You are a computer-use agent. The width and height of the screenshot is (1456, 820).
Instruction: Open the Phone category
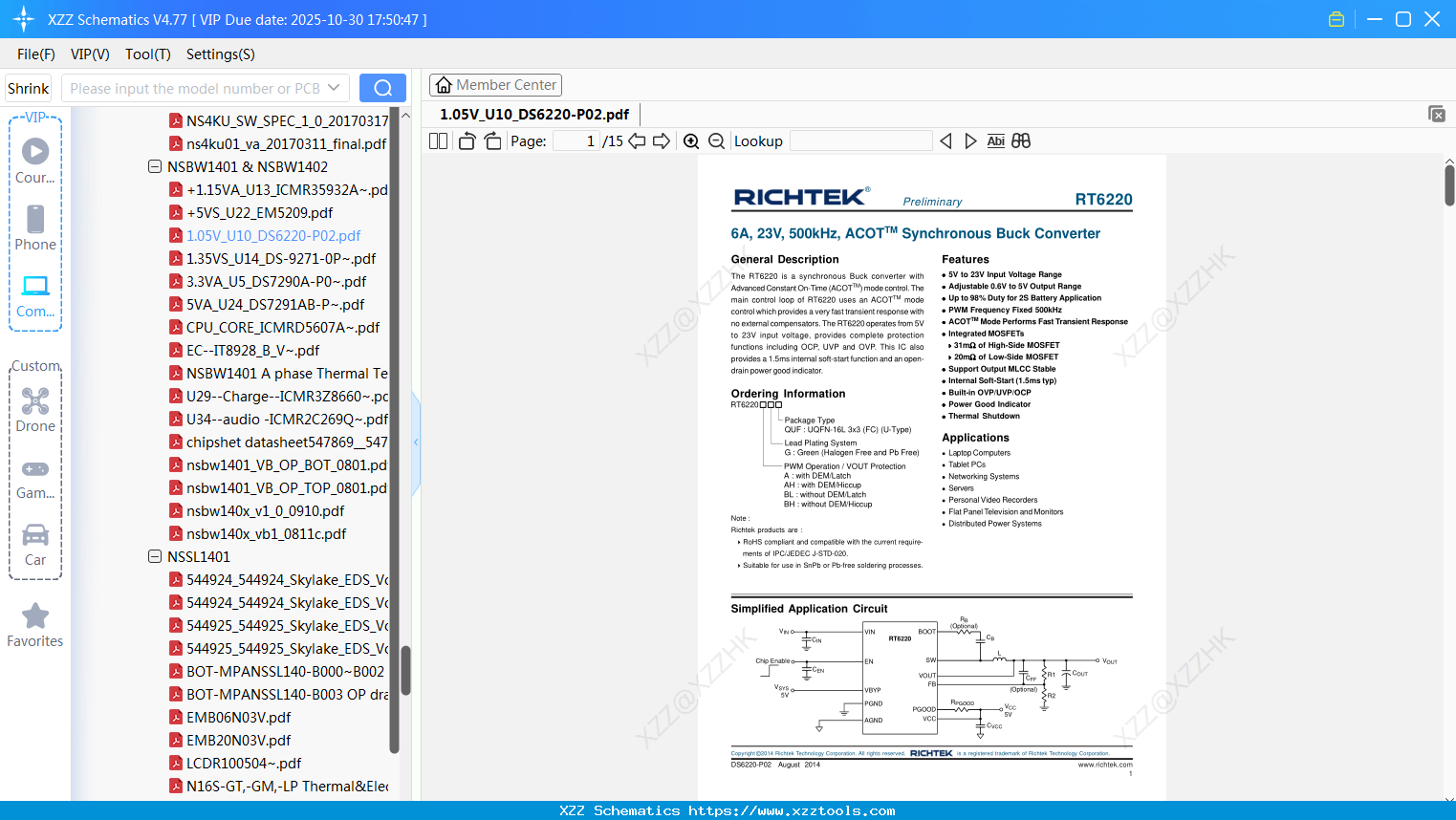(35, 227)
